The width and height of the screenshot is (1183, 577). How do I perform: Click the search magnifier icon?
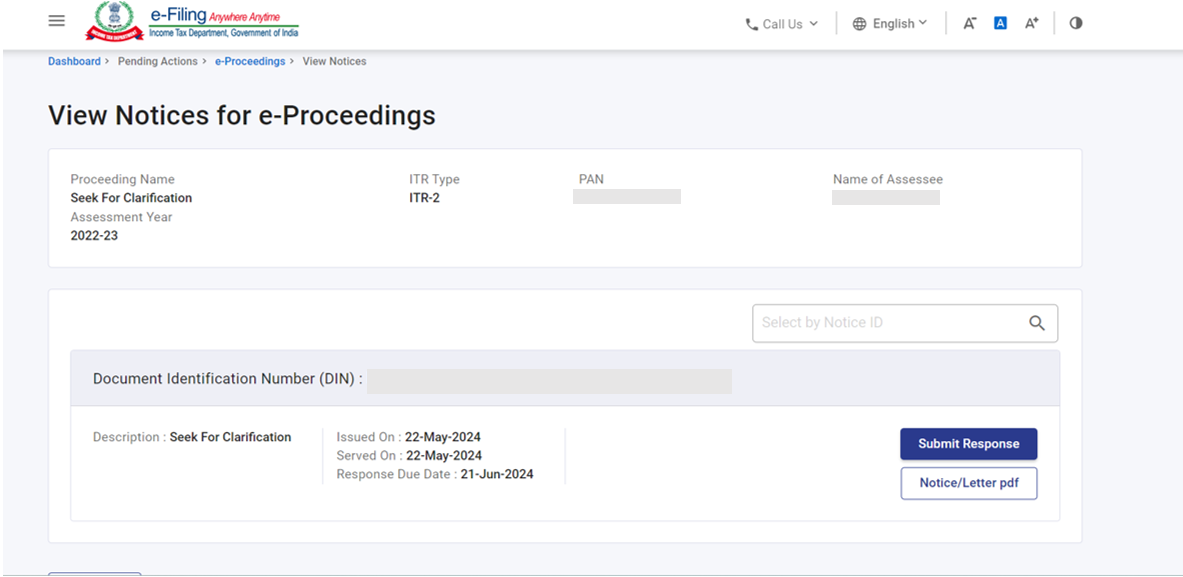click(x=1037, y=323)
